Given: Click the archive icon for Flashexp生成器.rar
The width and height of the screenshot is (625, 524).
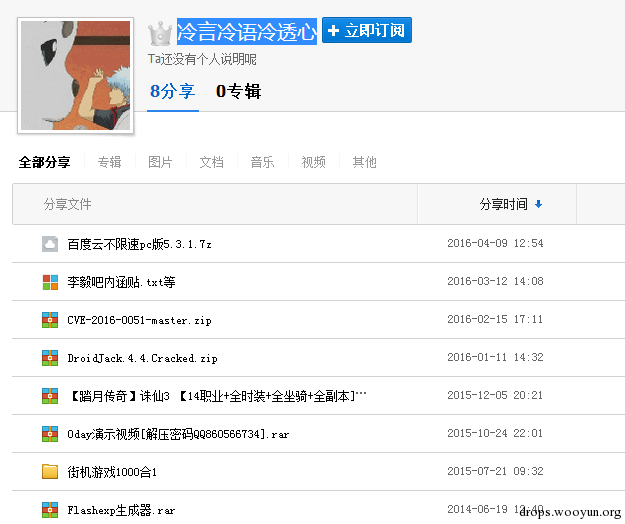Looking at the screenshot, I should pos(50,510).
